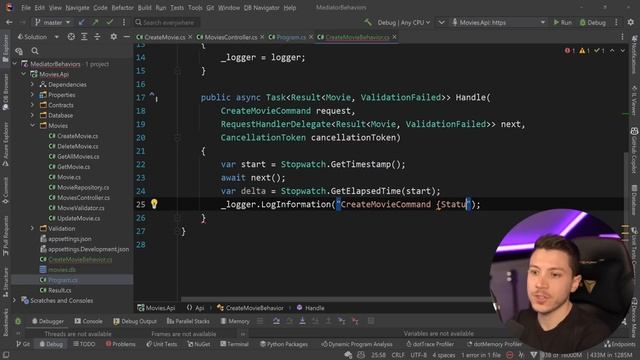The height and width of the screenshot is (360, 640).
Task: Open the Git menu
Action: pos(210,8)
